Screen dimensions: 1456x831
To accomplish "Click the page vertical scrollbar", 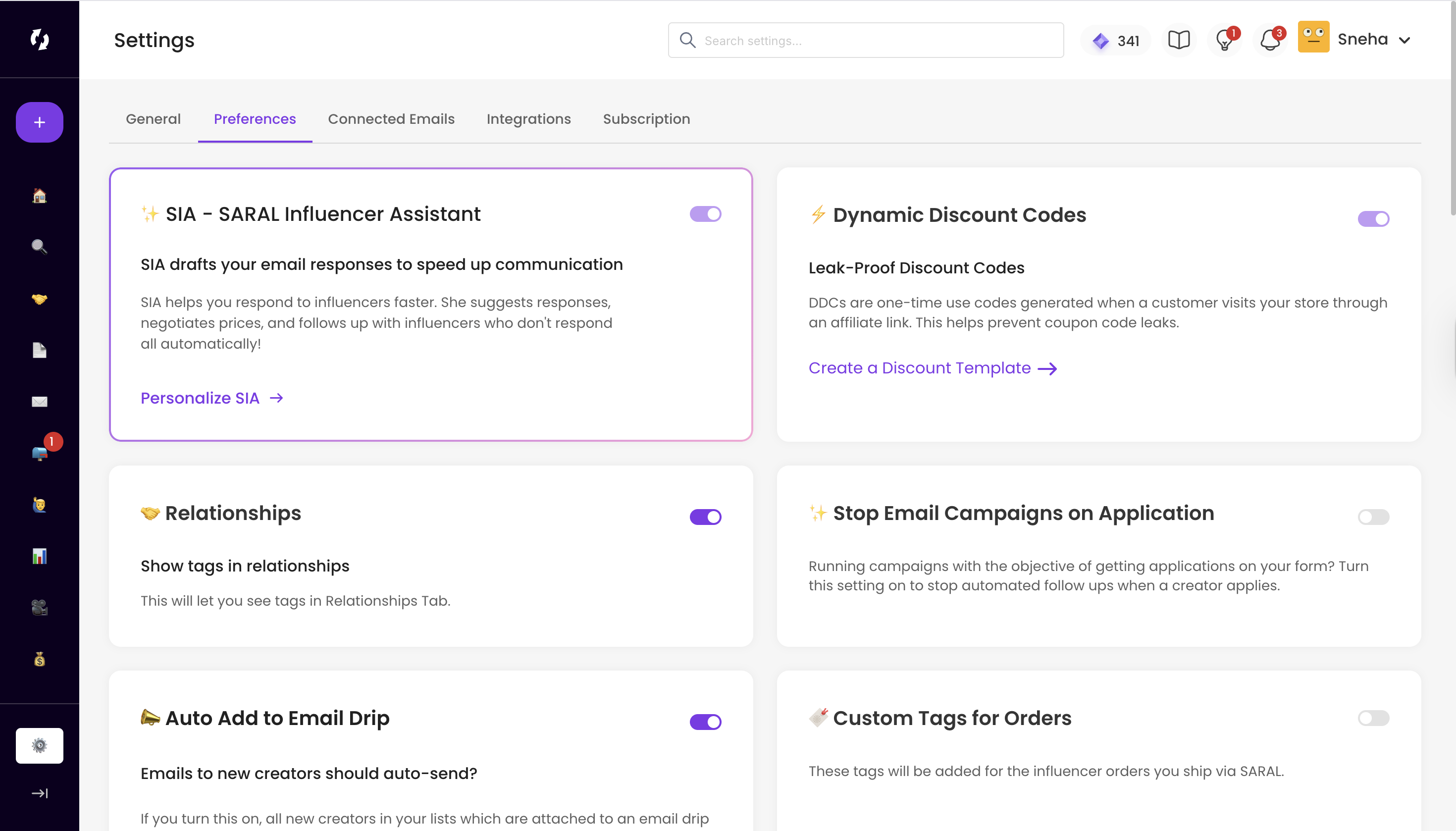I will [1452, 108].
